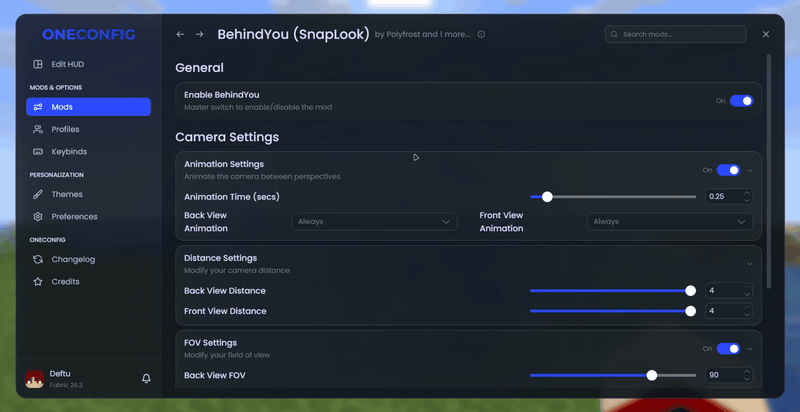The width and height of the screenshot is (800, 412).
Task: Decrease Front View Distance stepper value
Action: (x=747, y=315)
